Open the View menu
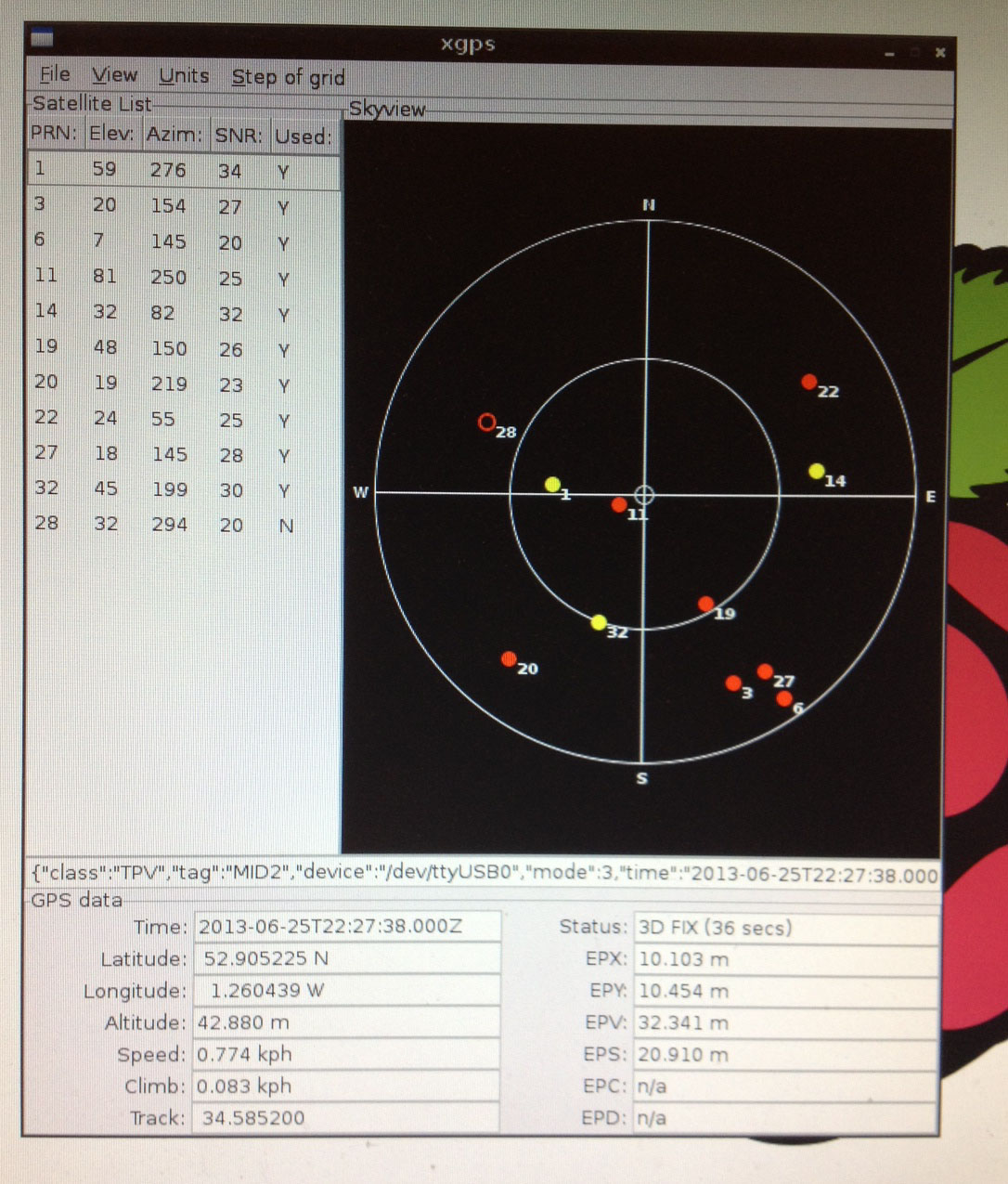 114,75
